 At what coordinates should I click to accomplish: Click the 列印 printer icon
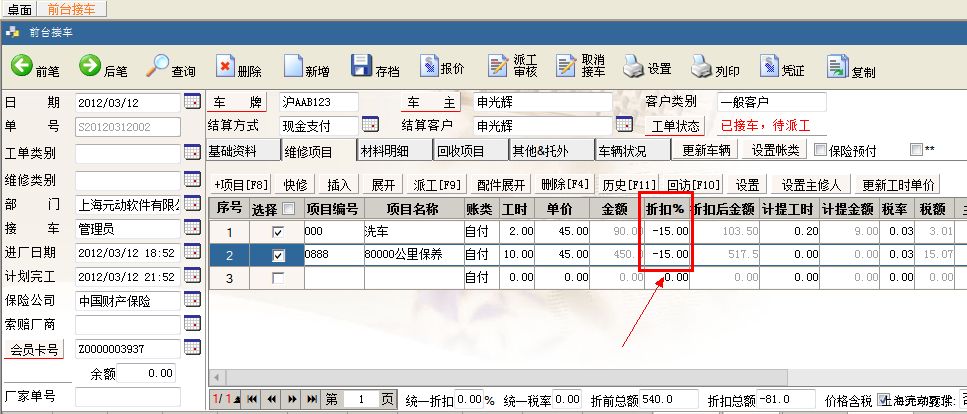click(x=700, y=68)
